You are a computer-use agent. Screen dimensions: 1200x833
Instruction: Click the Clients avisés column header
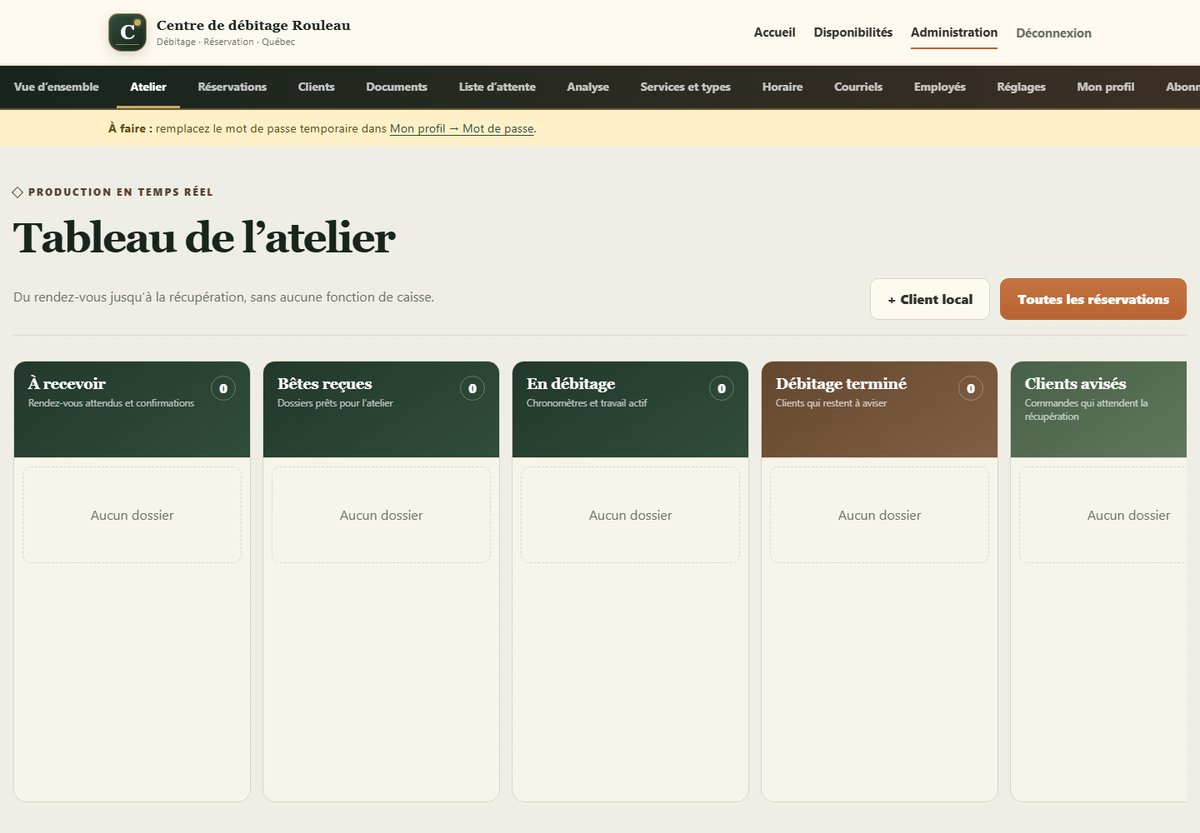1098,409
